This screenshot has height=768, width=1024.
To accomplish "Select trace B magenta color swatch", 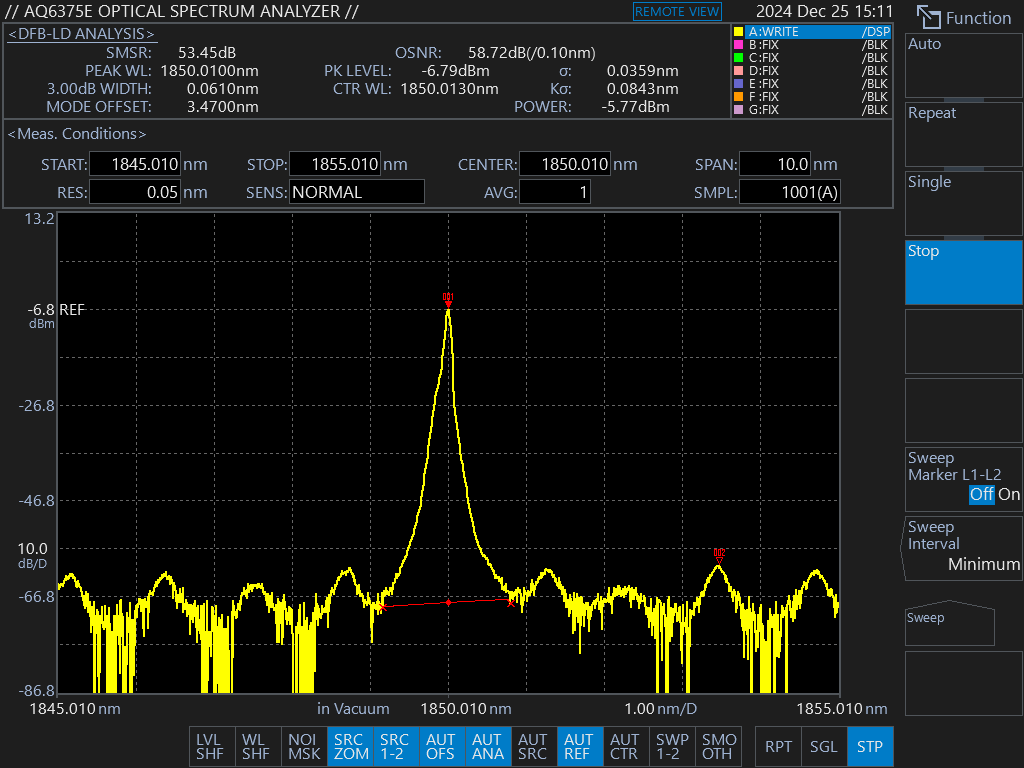I will pos(738,45).
